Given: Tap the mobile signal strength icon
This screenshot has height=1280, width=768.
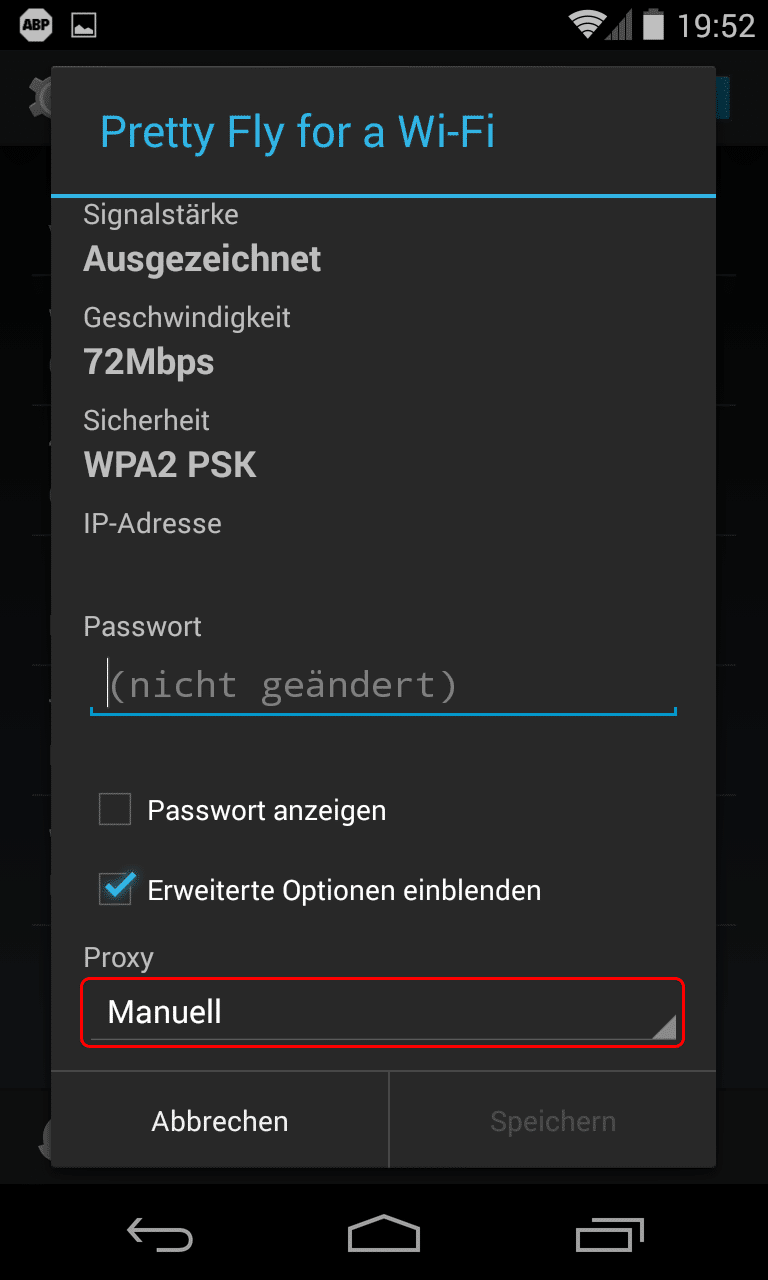Looking at the screenshot, I should [x=620, y=26].
